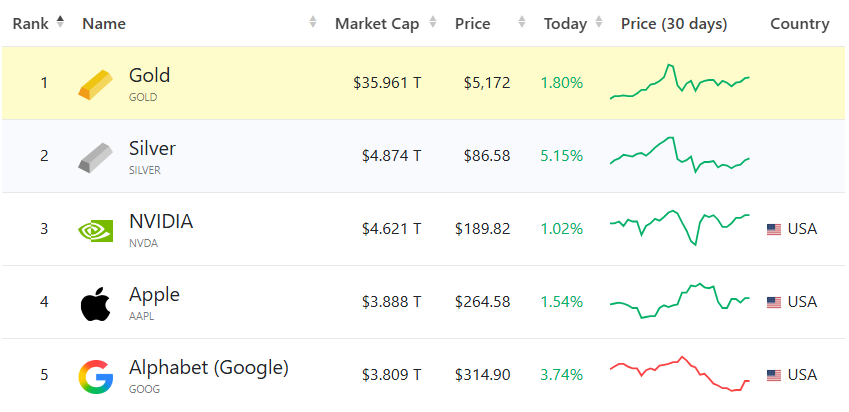Open the Alphabet (Google) company link
The image size is (849, 412).
[x=208, y=368]
